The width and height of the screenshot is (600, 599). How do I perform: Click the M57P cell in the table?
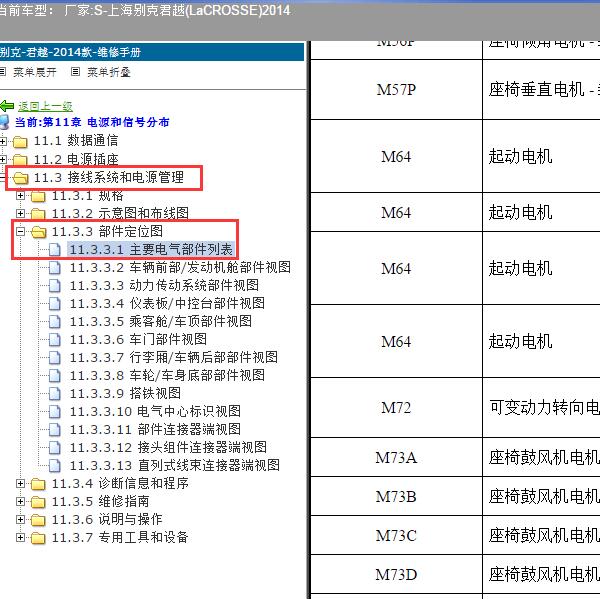[x=396, y=90]
